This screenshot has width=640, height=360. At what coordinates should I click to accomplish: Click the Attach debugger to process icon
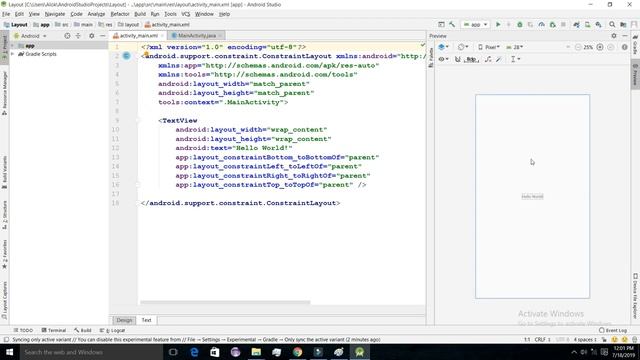(553, 24)
